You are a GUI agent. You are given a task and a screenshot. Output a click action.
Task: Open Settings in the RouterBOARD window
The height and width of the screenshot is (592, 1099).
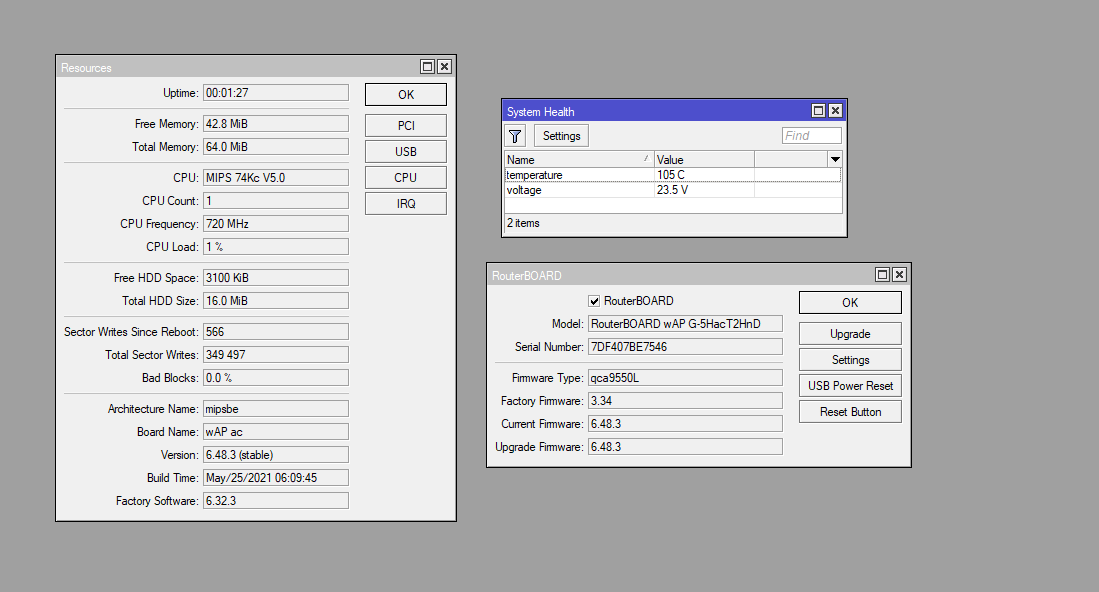click(x=850, y=359)
